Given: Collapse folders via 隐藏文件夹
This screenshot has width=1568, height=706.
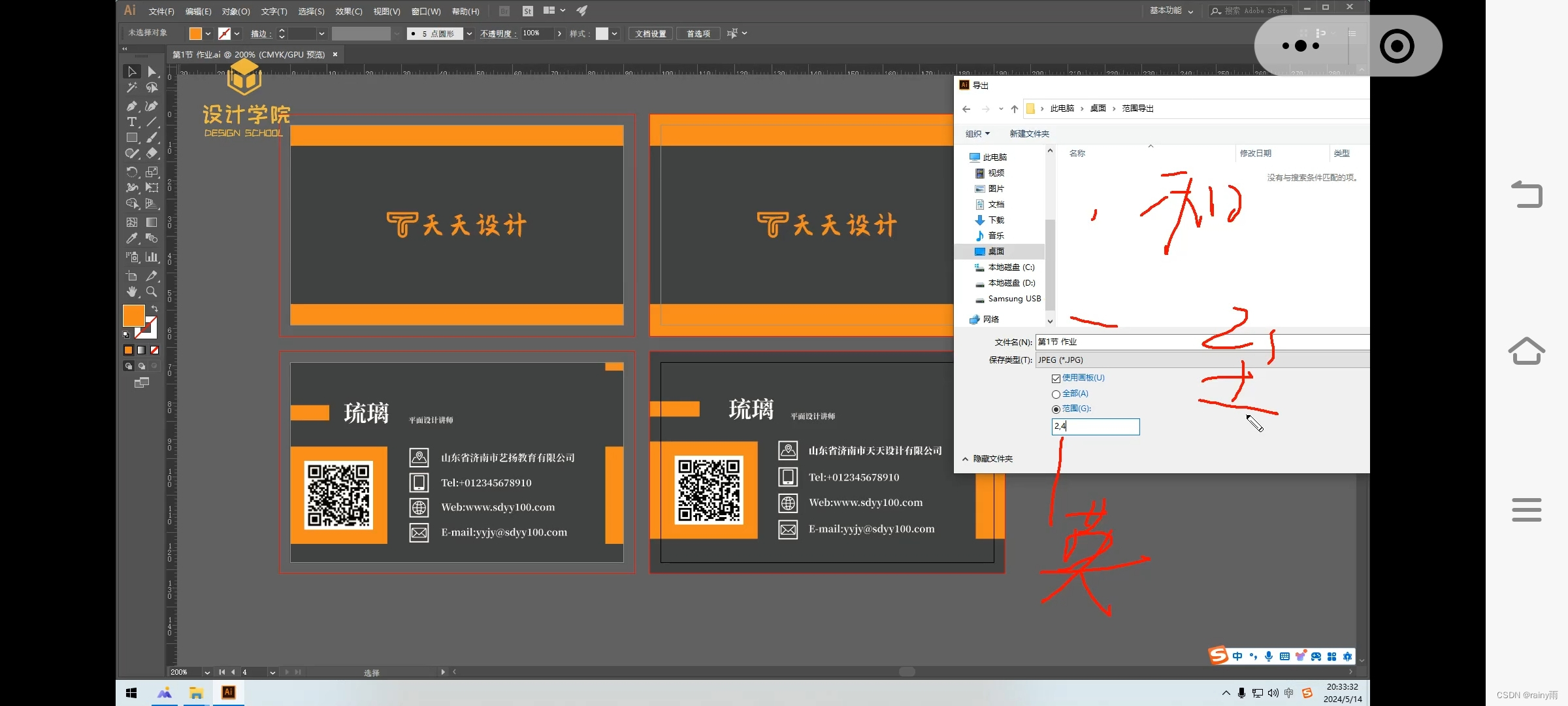Looking at the screenshot, I should [987, 459].
